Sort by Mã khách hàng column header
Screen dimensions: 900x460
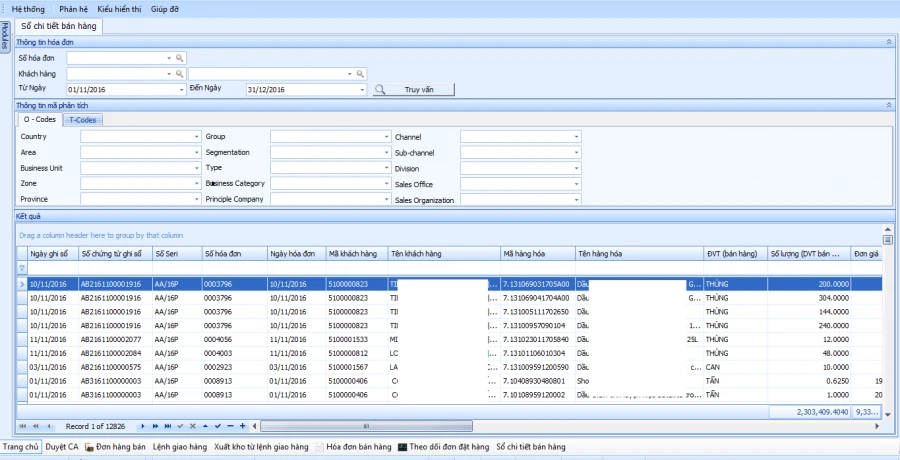pyautogui.click(x=356, y=254)
